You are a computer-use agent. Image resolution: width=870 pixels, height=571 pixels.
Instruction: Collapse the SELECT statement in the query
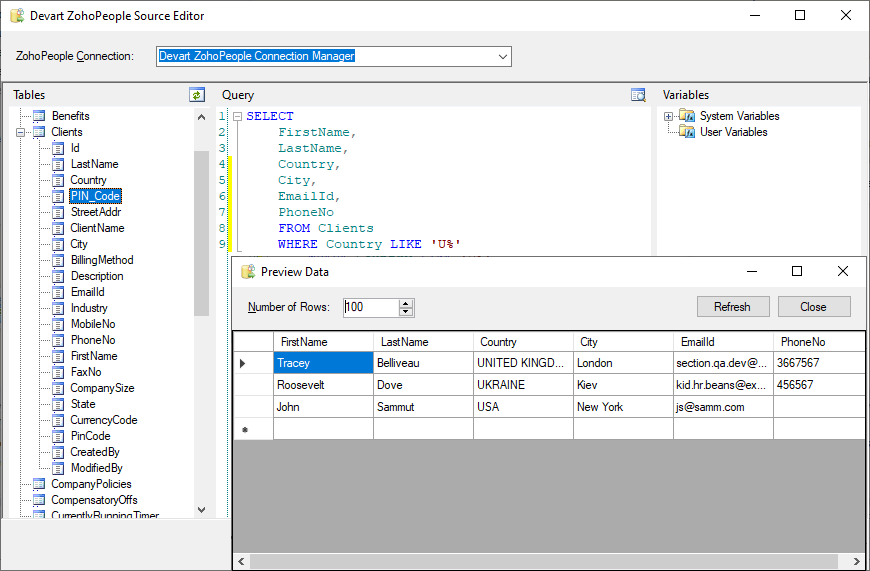tap(238, 116)
